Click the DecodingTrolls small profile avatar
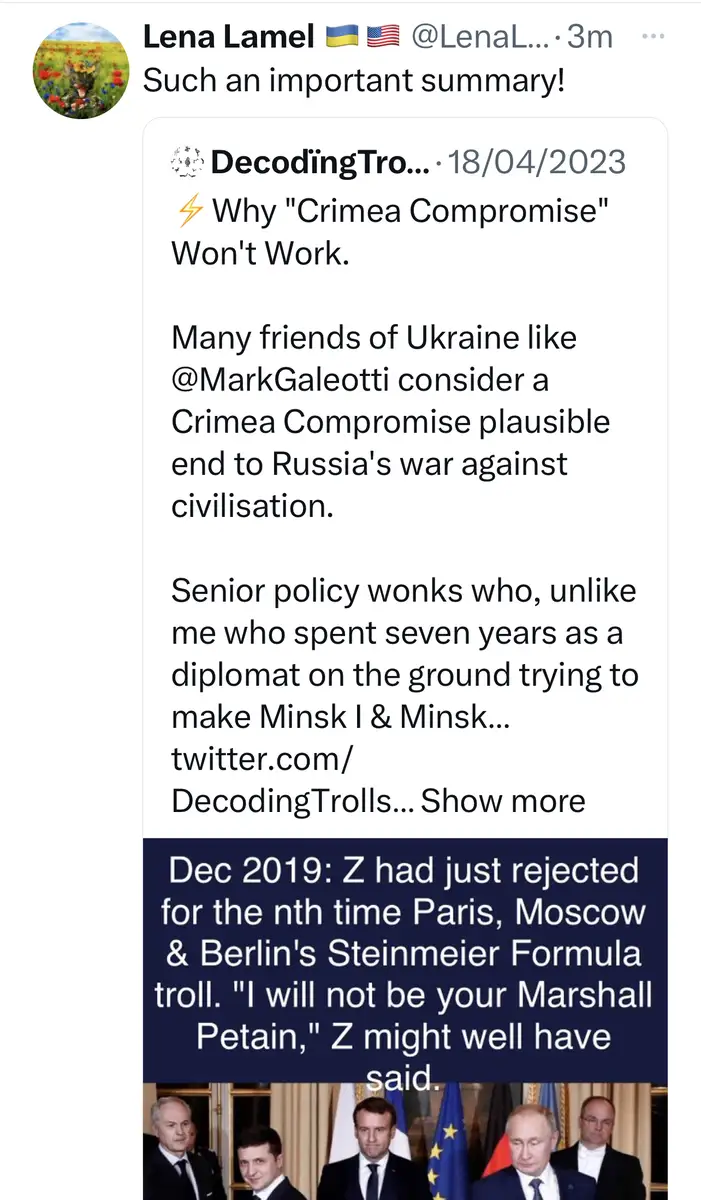This screenshot has width=701, height=1200. point(188,162)
